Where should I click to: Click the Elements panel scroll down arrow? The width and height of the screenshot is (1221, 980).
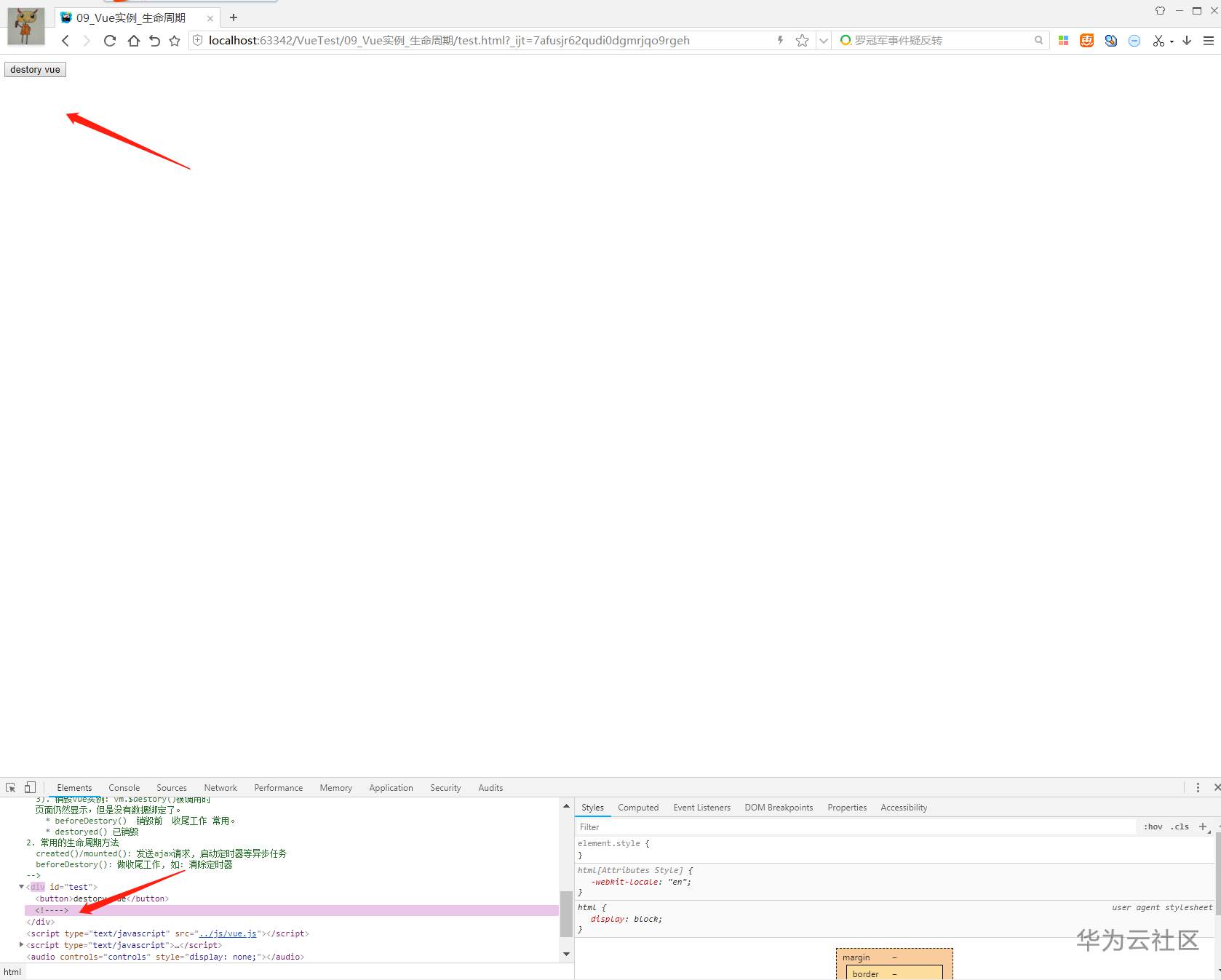pos(566,954)
